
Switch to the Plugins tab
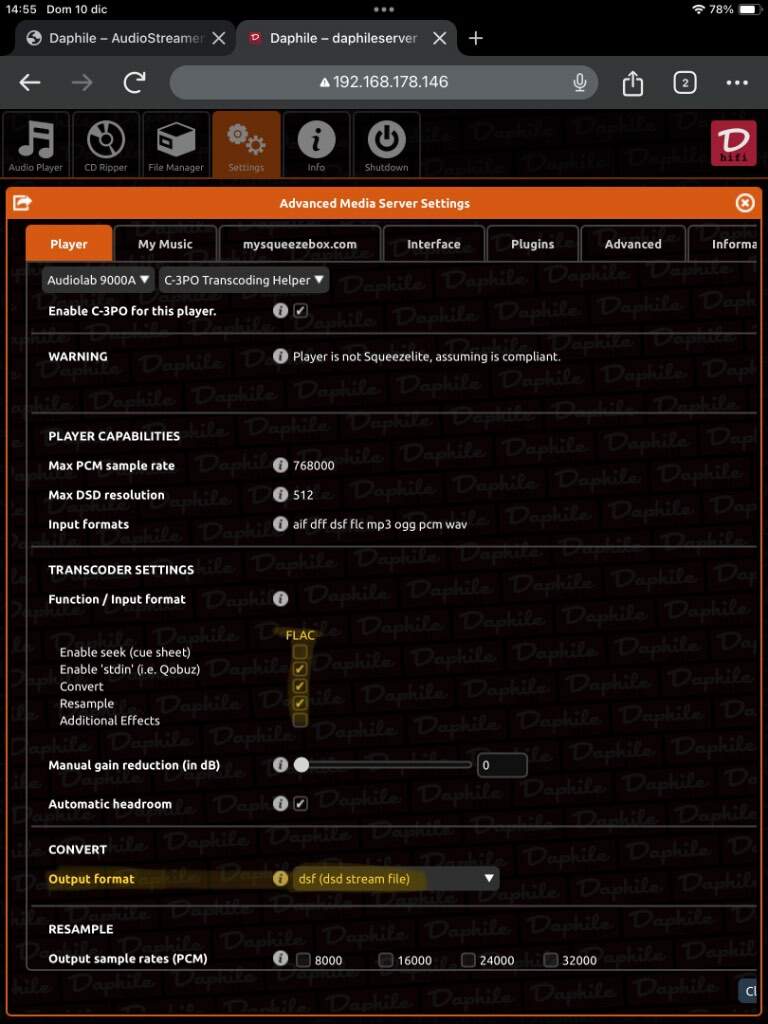(x=532, y=244)
